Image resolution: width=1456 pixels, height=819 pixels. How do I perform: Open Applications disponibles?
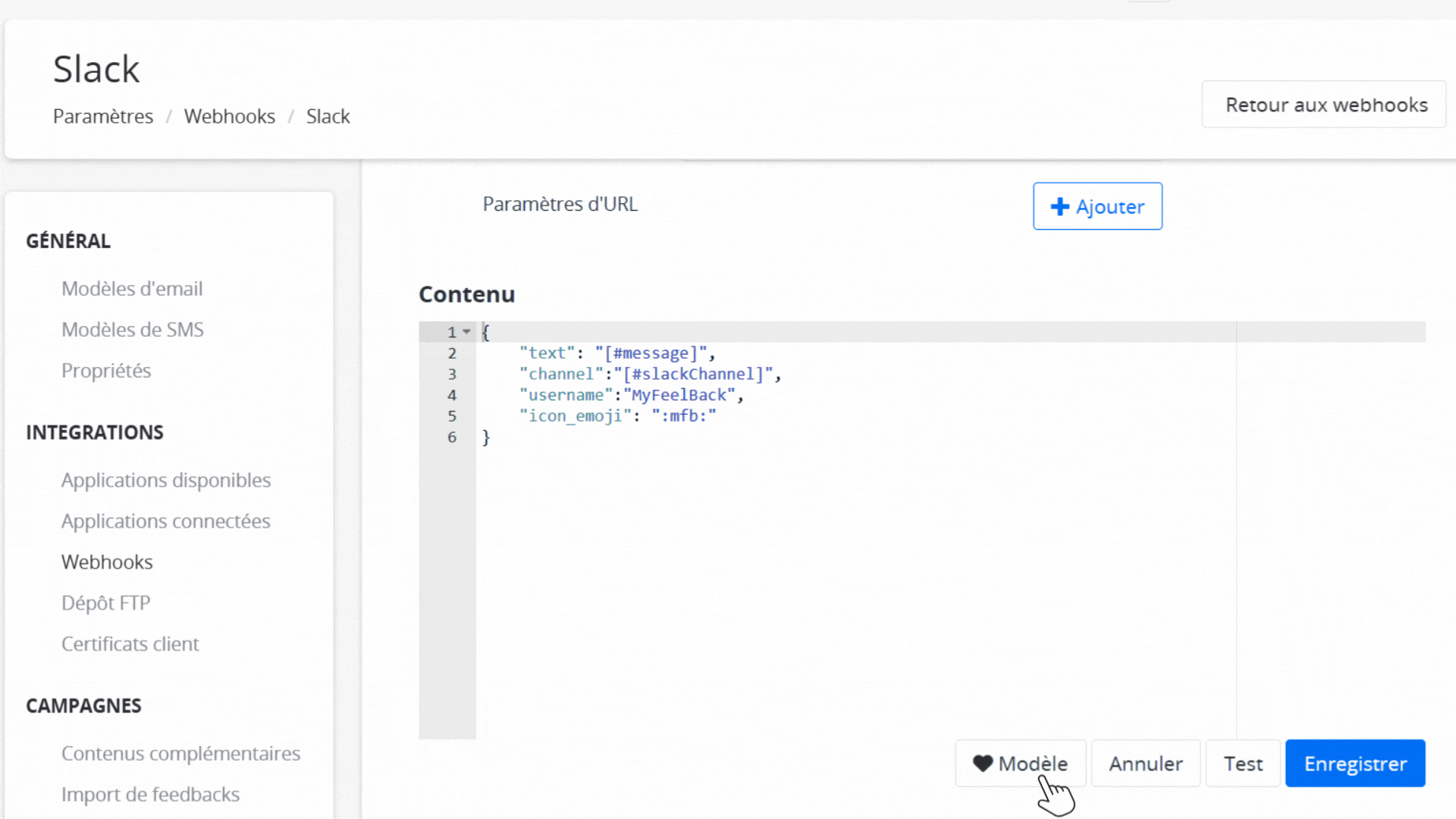pyautogui.click(x=165, y=479)
